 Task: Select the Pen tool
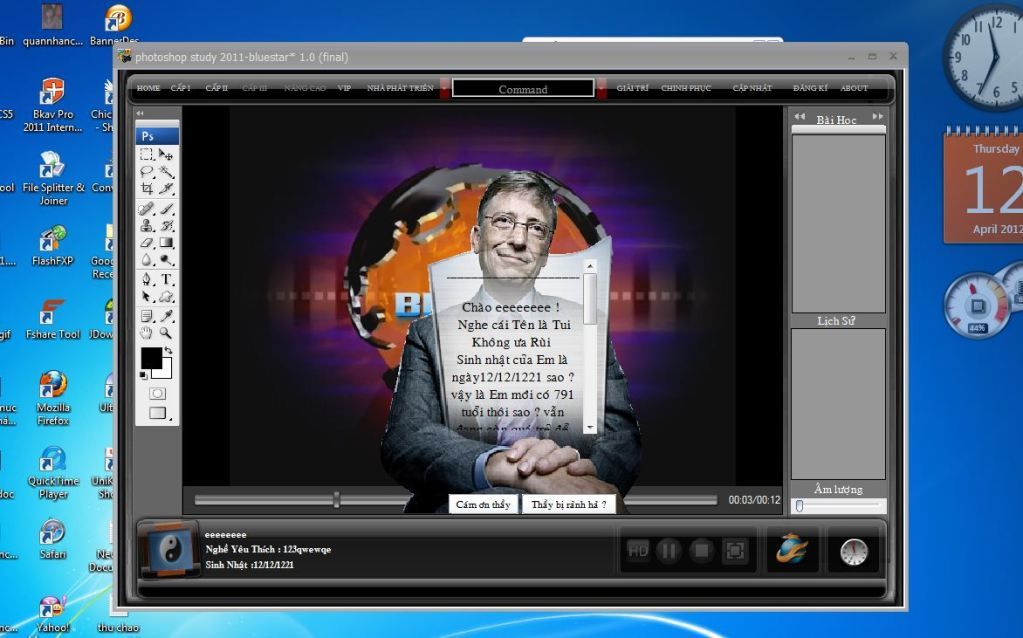(x=147, y=280)
